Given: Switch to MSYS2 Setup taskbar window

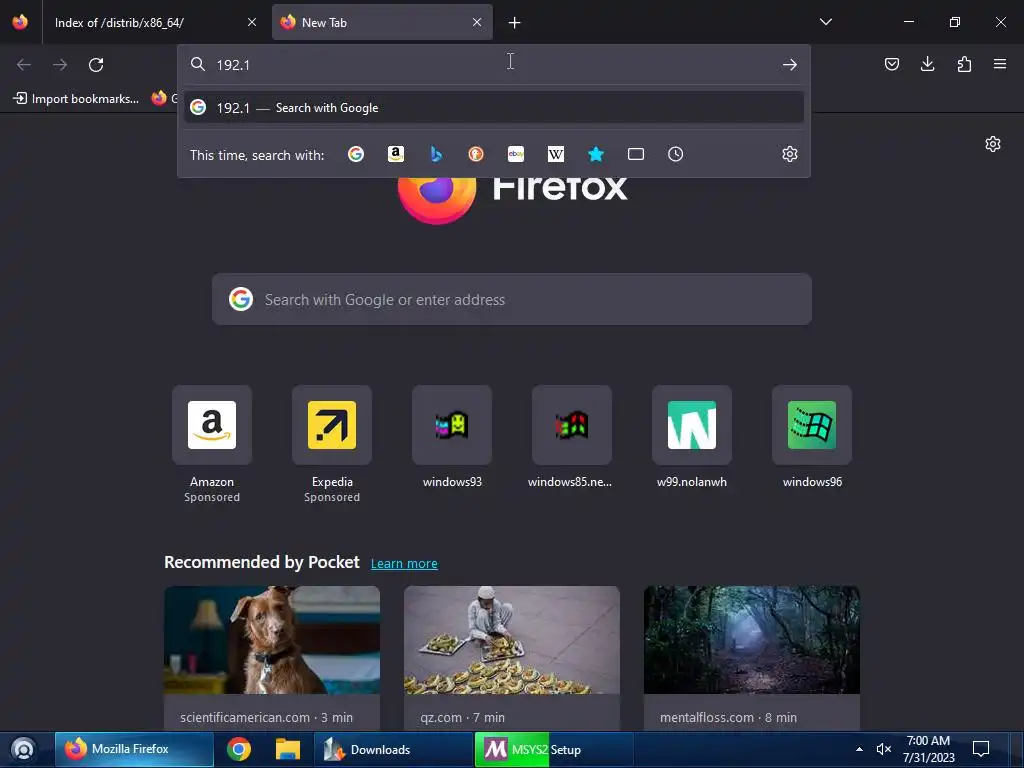Looking at the screenshot, I should point(554,750).
